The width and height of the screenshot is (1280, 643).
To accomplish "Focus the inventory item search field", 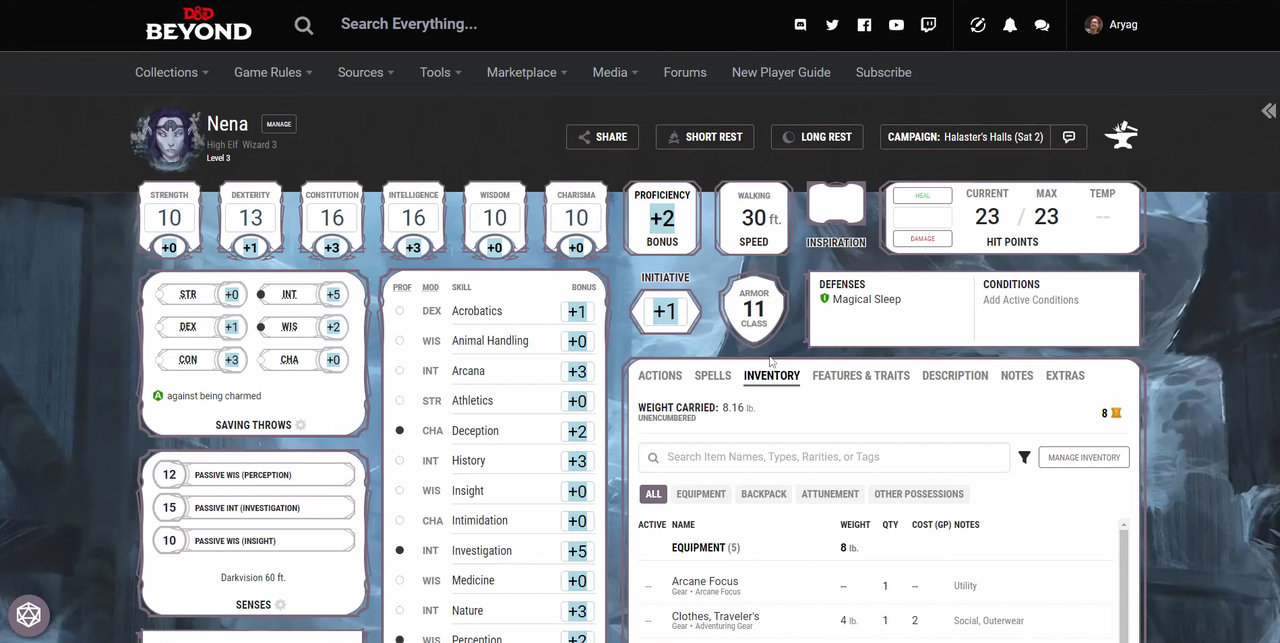I will pos(824,457).
